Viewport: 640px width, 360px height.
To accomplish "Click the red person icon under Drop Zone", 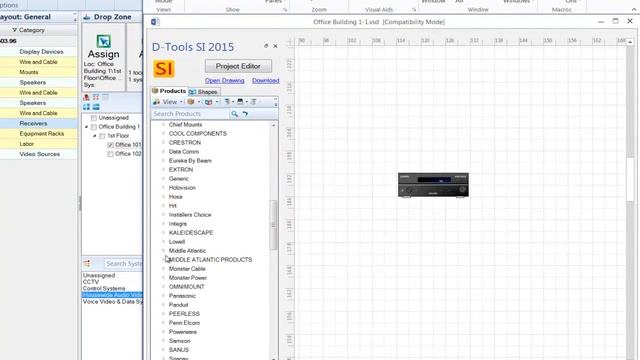I will (86, 97).
